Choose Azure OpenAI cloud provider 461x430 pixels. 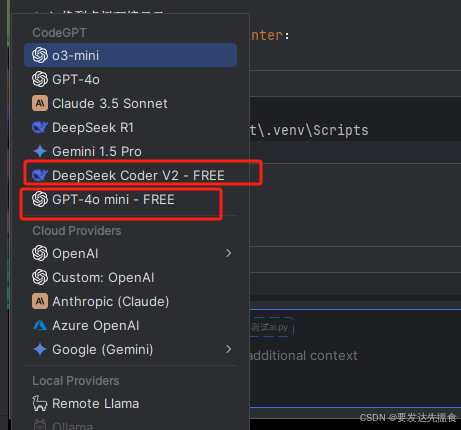130,325
